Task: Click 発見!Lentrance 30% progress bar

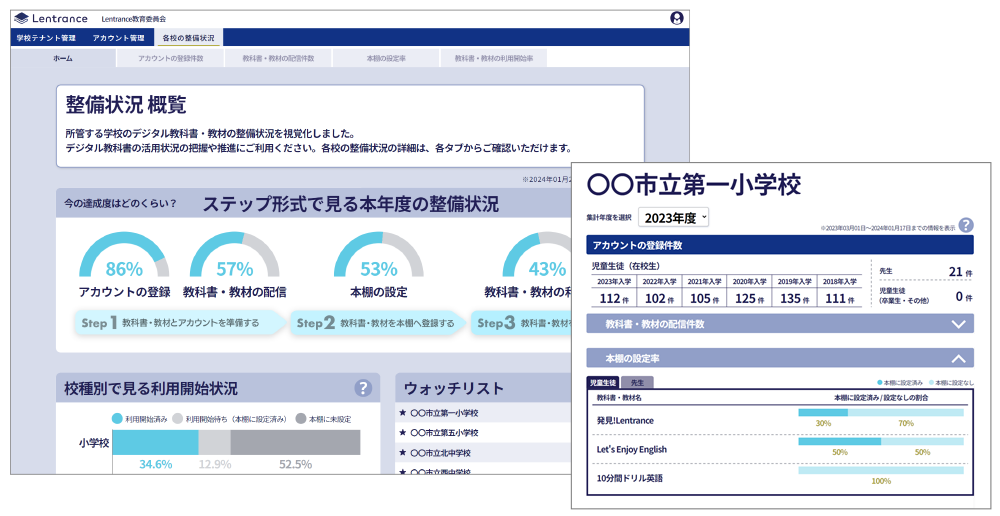Action: (881, 413)
